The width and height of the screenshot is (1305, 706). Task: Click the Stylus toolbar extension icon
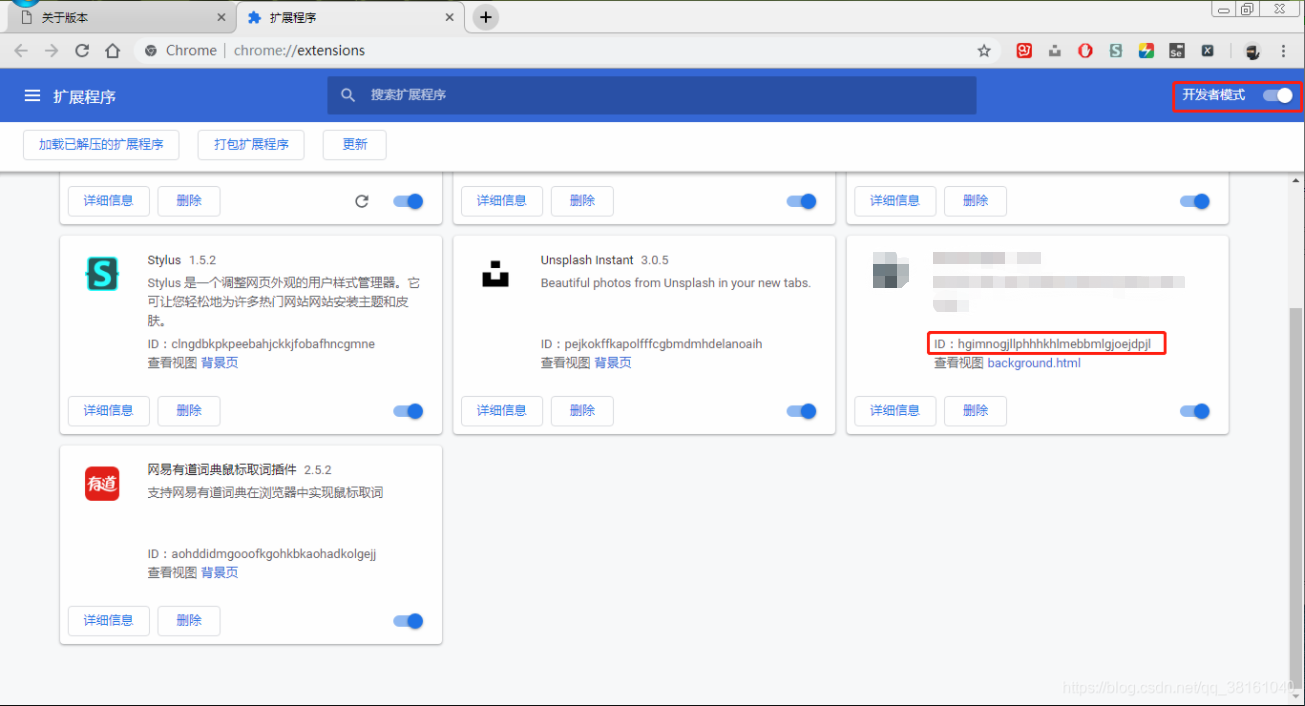[x=1116, y=50]
